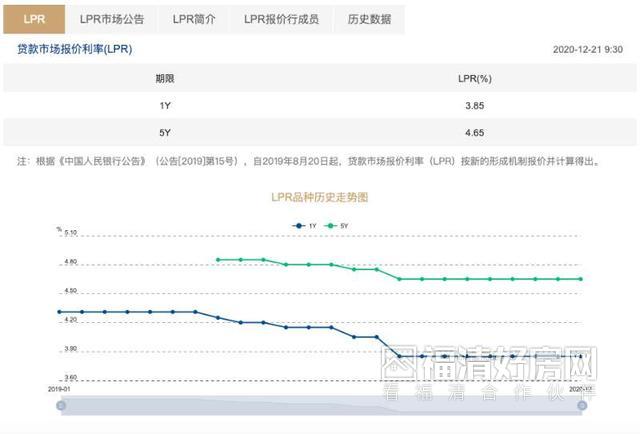Click the 1Y rate value 3.85
The height and width of the screenshot is (434, 640).
475,106
